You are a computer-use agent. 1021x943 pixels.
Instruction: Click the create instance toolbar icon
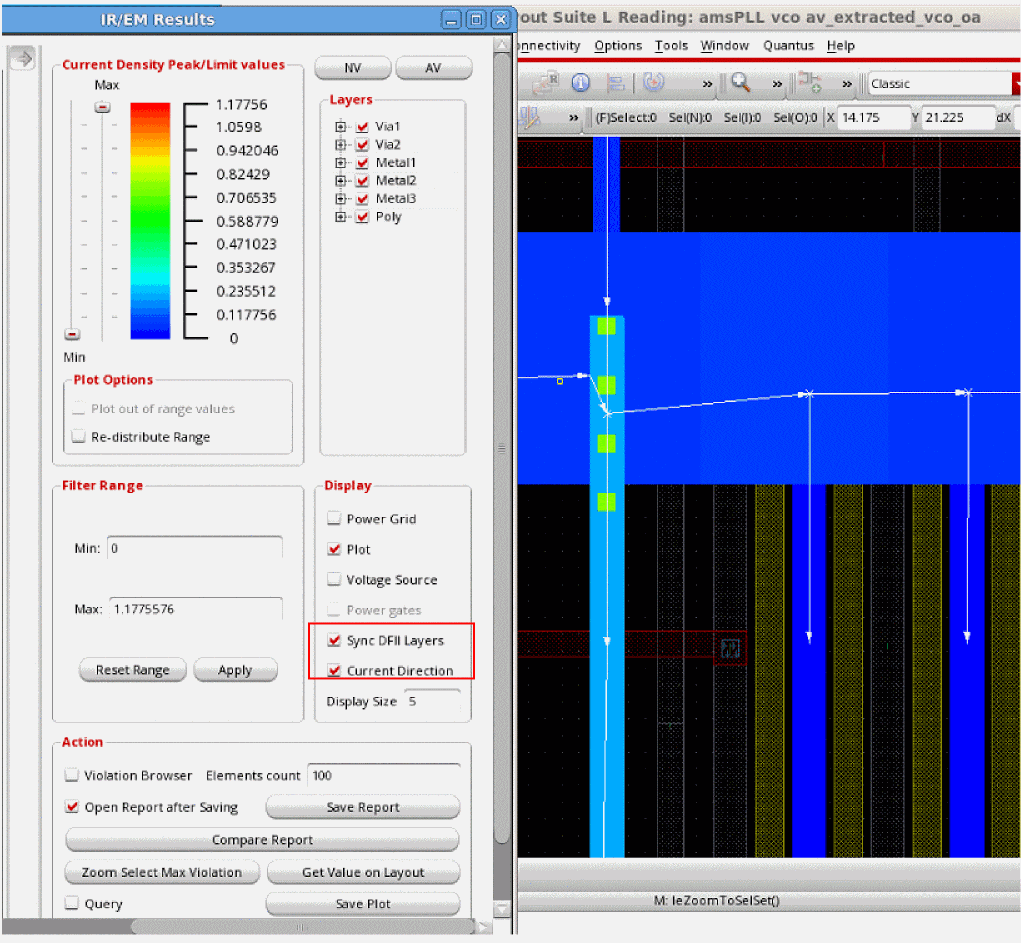click(810, 83)
